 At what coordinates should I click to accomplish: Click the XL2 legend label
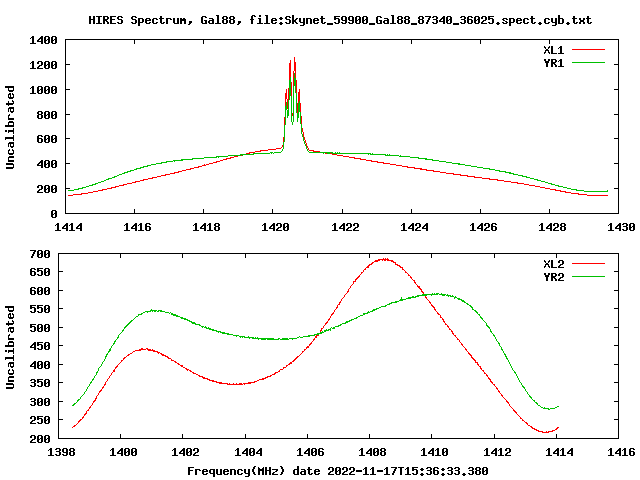[553, 264]
